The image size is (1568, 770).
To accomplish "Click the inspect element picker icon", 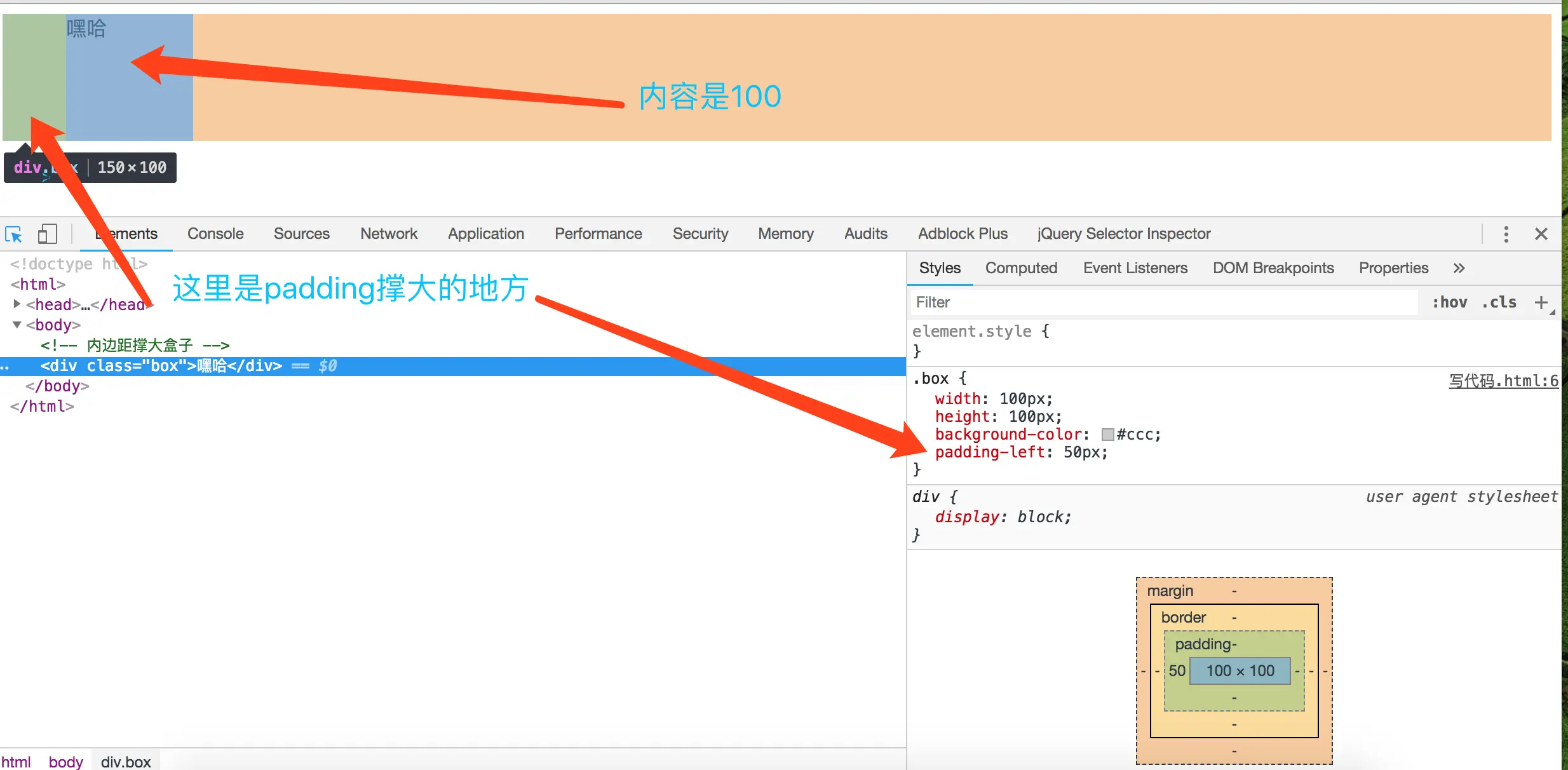I will coord(13,234).
